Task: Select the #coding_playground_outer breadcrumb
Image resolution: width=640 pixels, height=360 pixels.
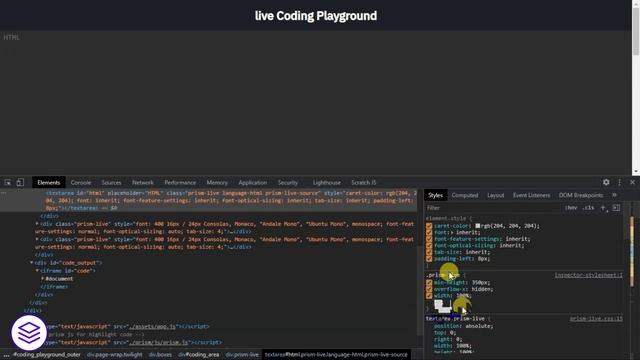Action: 47,355
